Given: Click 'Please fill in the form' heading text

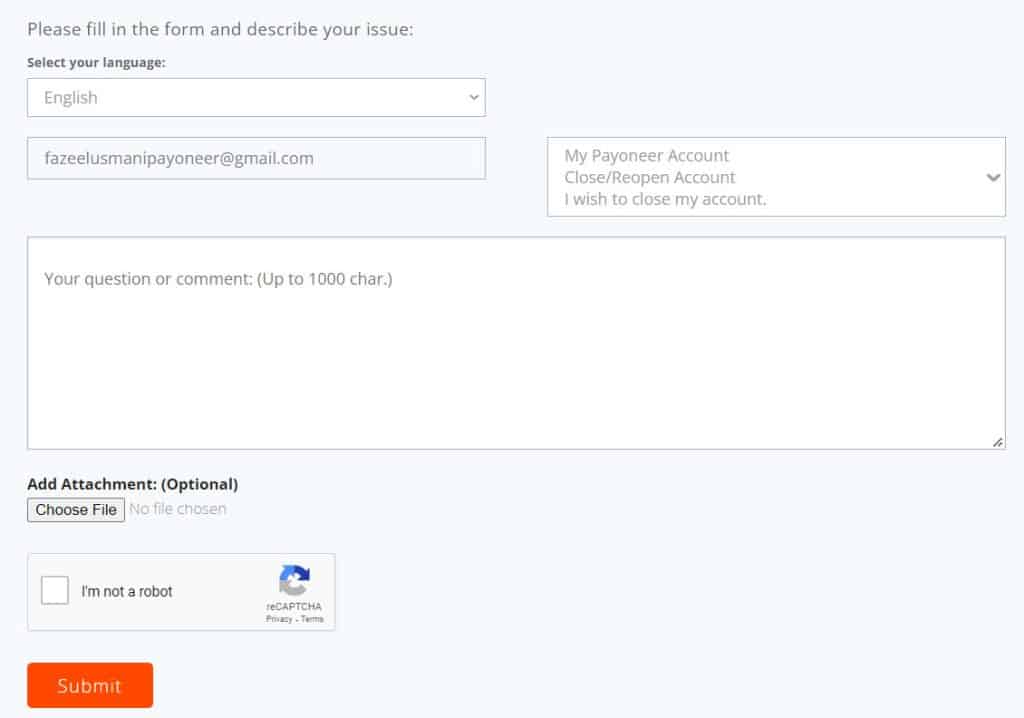Looking at the screenshot, I should (x=220, y=29).
